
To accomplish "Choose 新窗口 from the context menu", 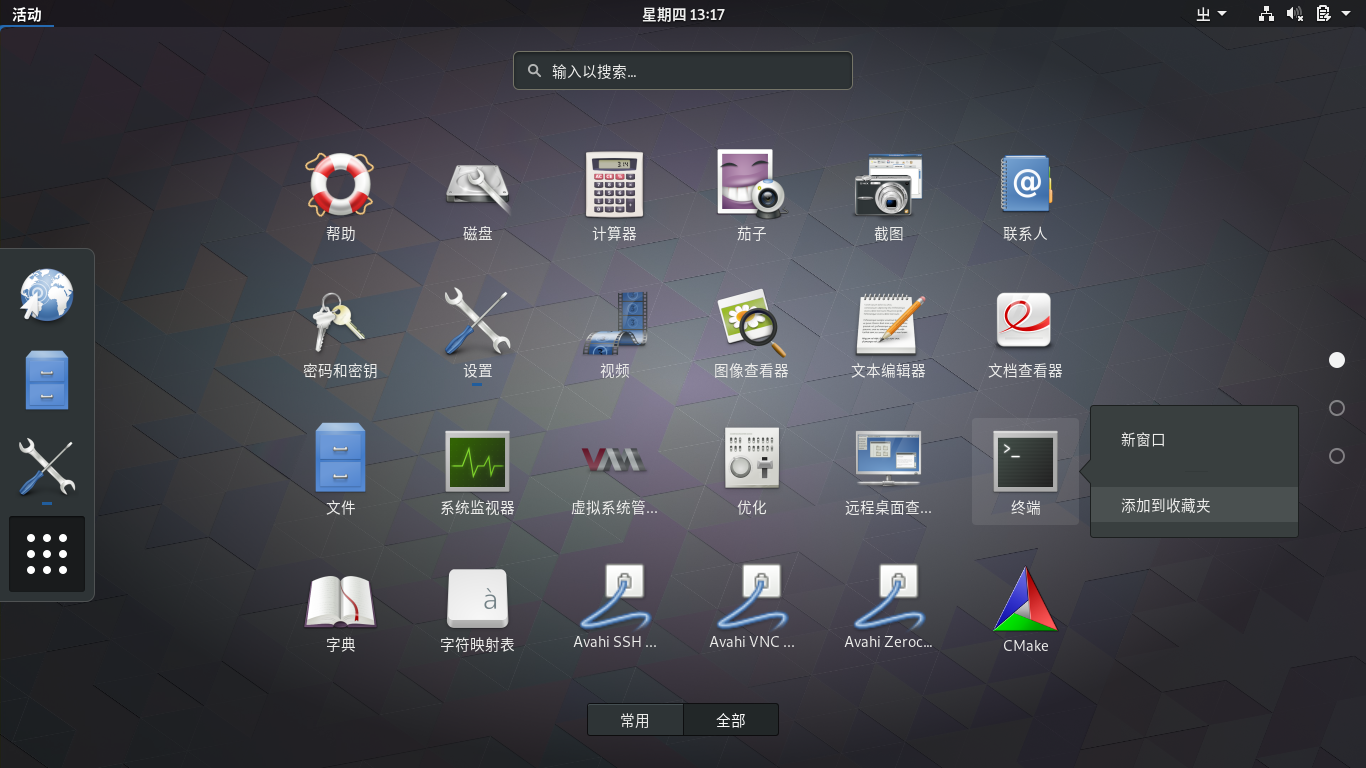I will pos(1143,440).
